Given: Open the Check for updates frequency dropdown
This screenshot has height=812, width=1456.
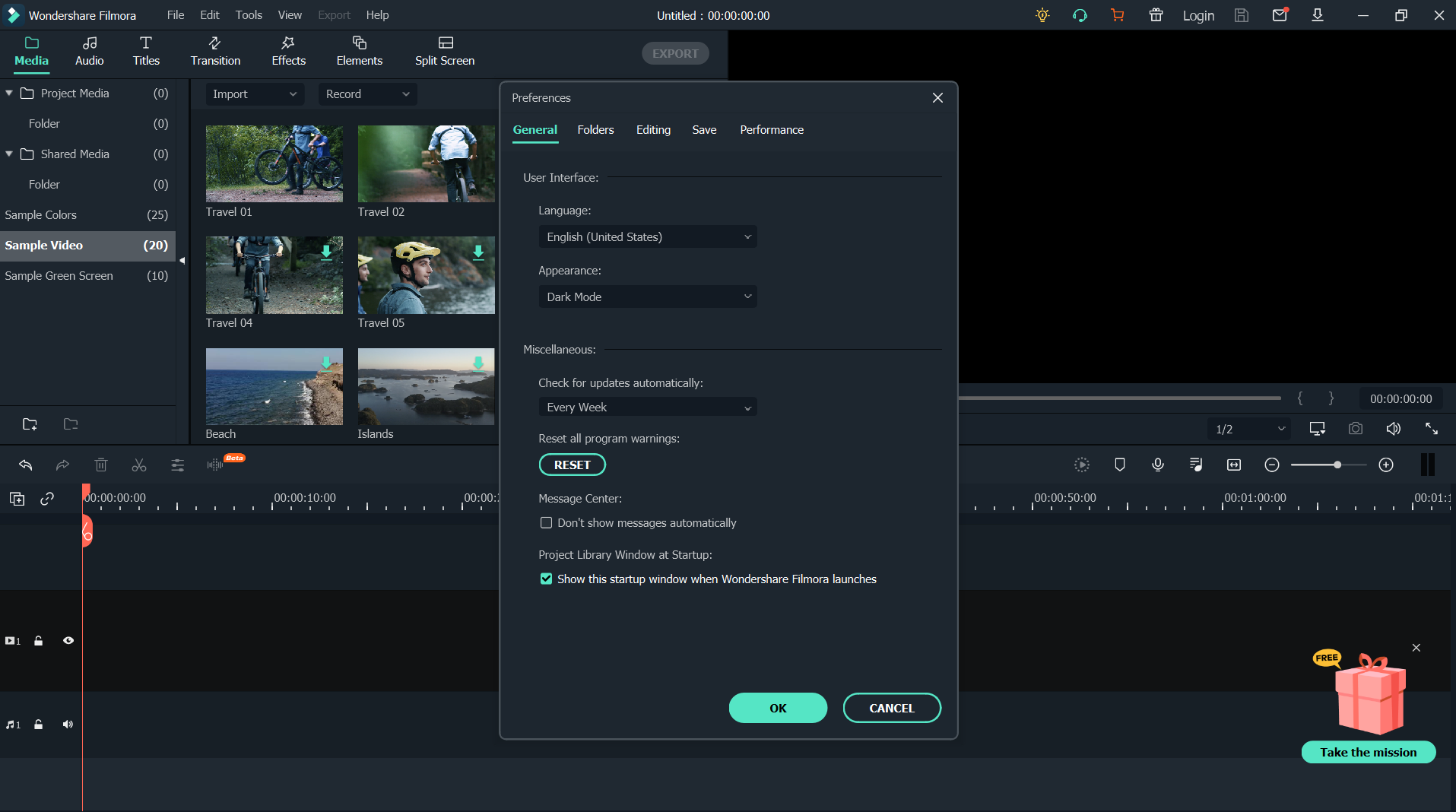Looking at the screenshot, I should pyautogui.click(x=646, y=407).
